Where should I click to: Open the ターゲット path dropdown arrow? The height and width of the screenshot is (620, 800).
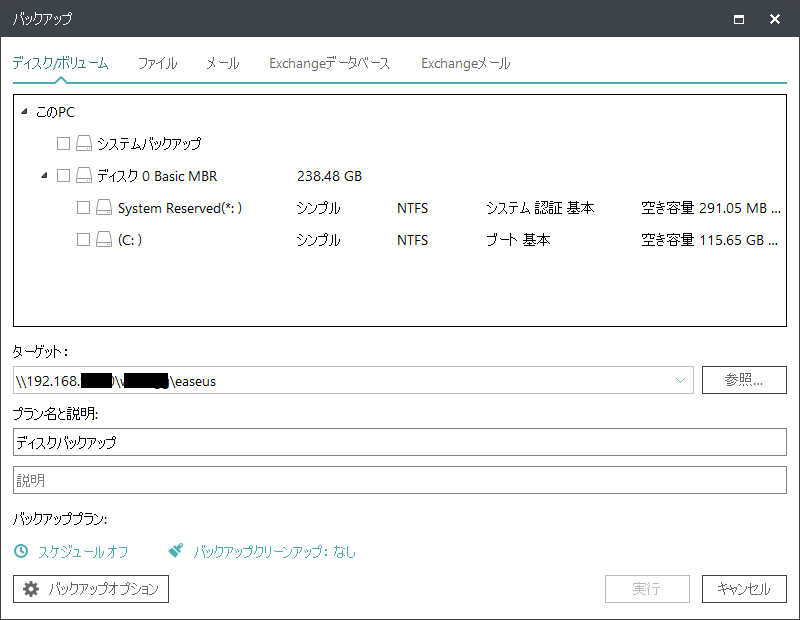click(680, 380)
